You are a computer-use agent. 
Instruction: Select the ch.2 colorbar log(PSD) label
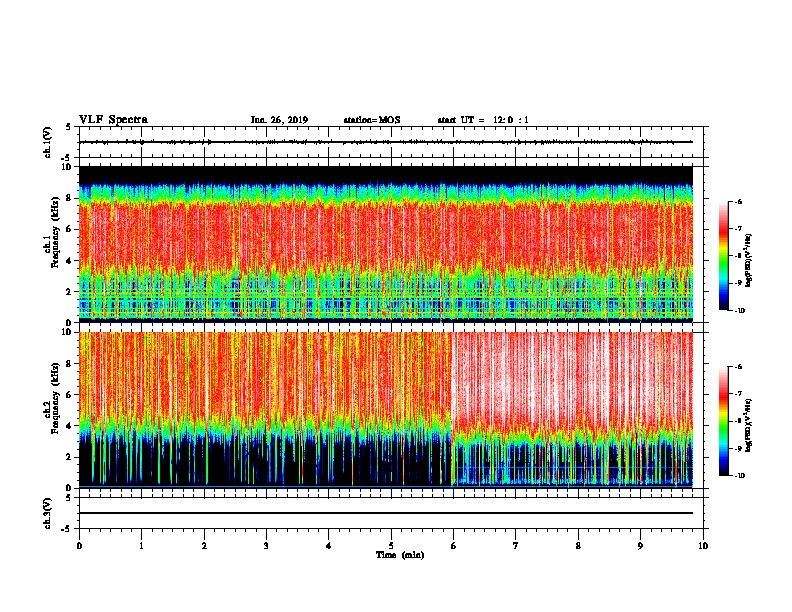click(749, 425)
